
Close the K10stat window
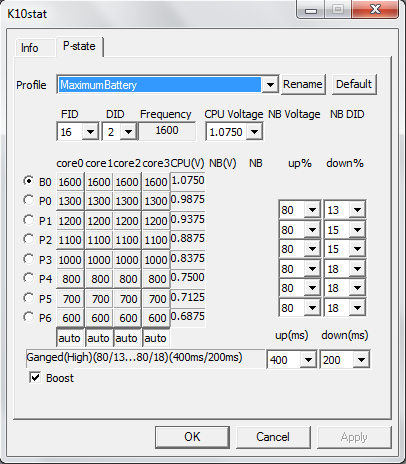coord(375,9)
